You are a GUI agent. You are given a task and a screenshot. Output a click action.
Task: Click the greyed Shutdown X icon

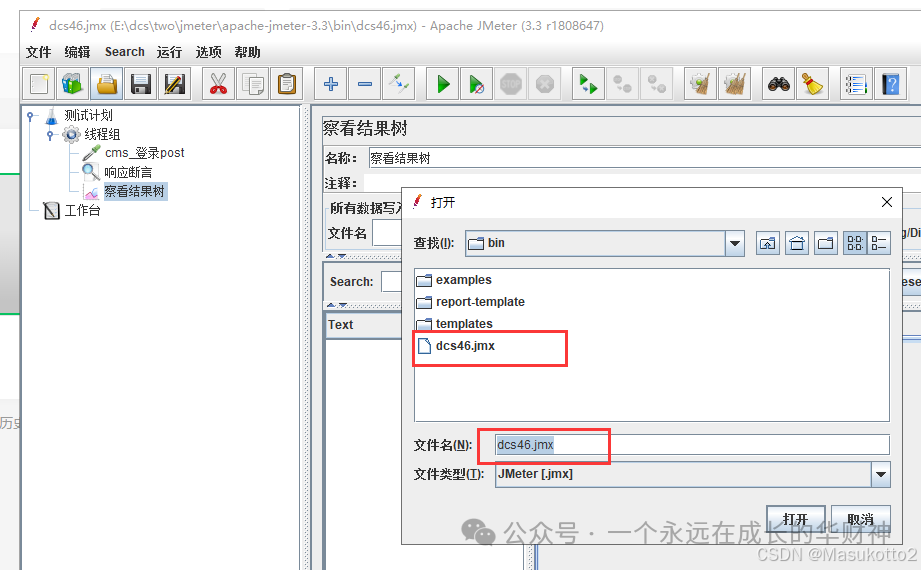click(545, 84)
